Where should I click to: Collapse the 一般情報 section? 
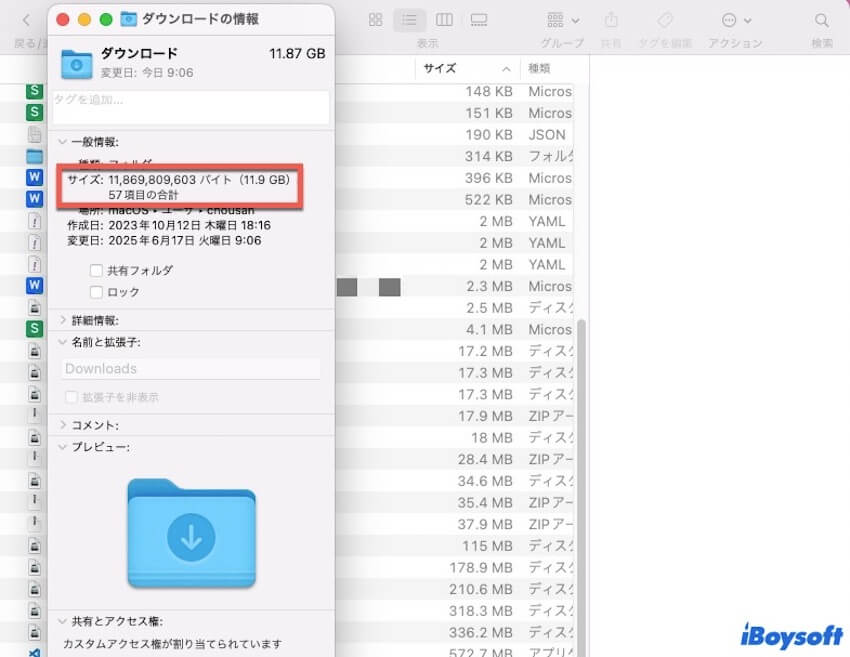pos(64,142)
